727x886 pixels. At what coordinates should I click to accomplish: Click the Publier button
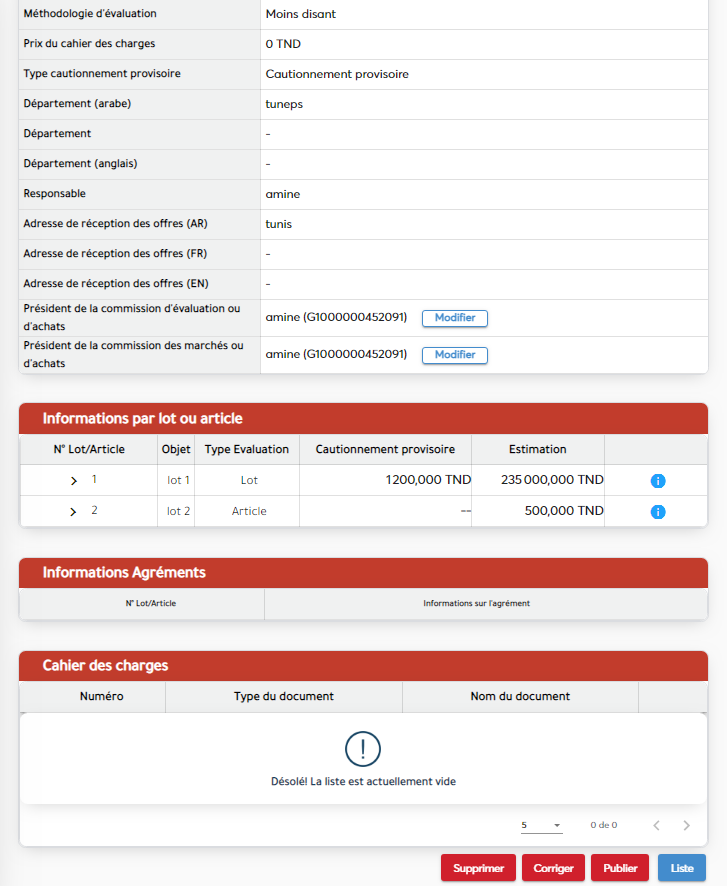[x=620, y=868]
